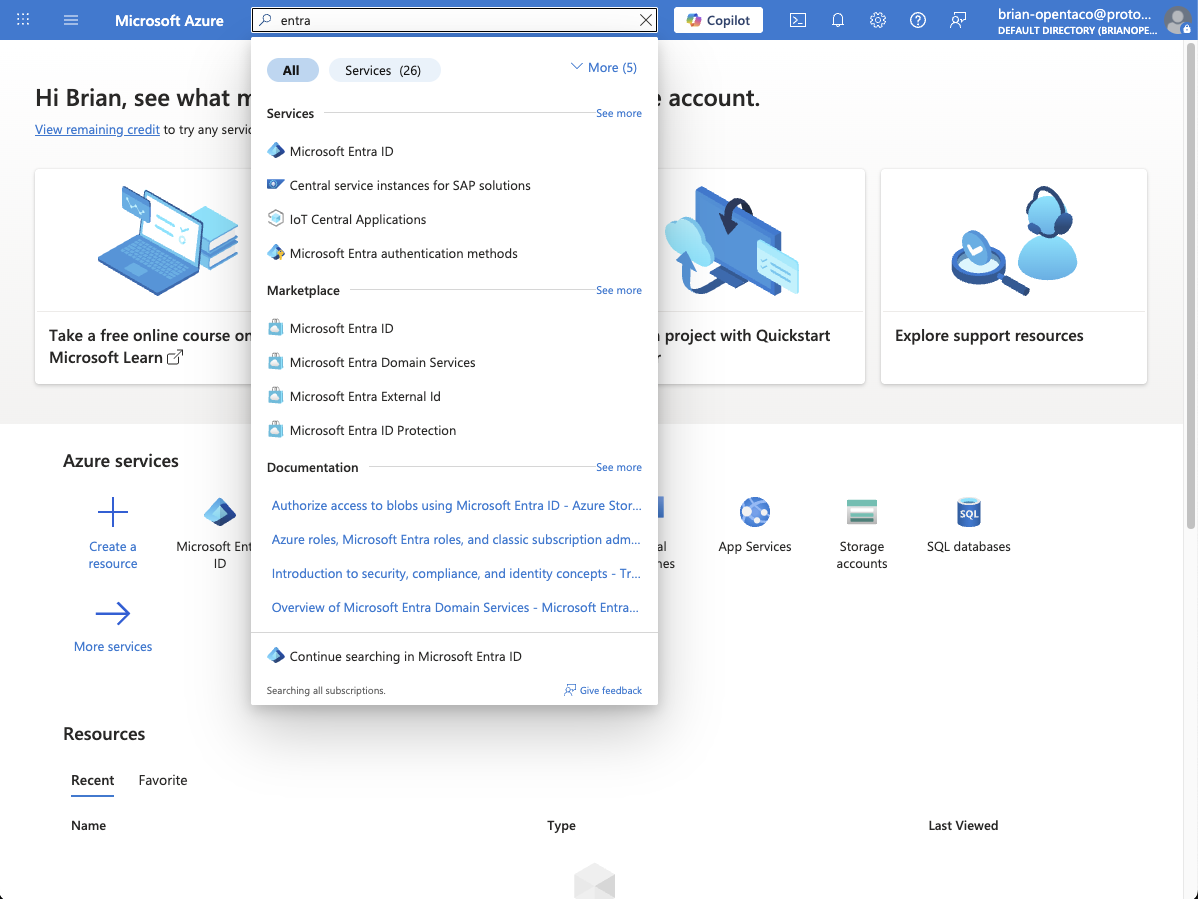
Task: Open Microsoft Entra authentication methods
Action: [x=454, y=254]
